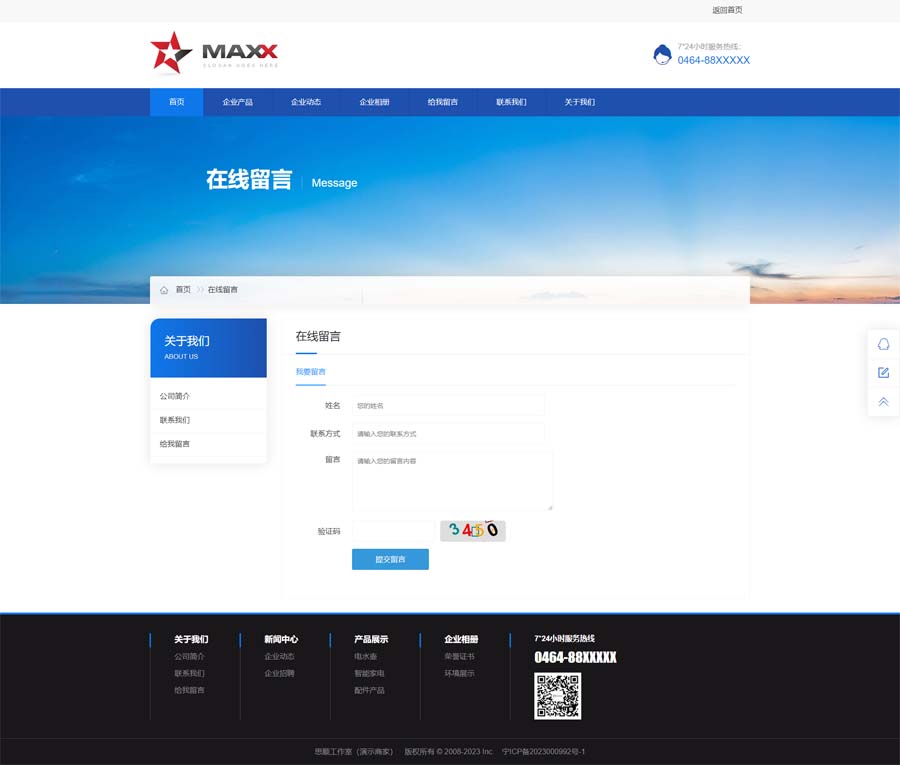Click the QR code in the footer

[557, 696]
